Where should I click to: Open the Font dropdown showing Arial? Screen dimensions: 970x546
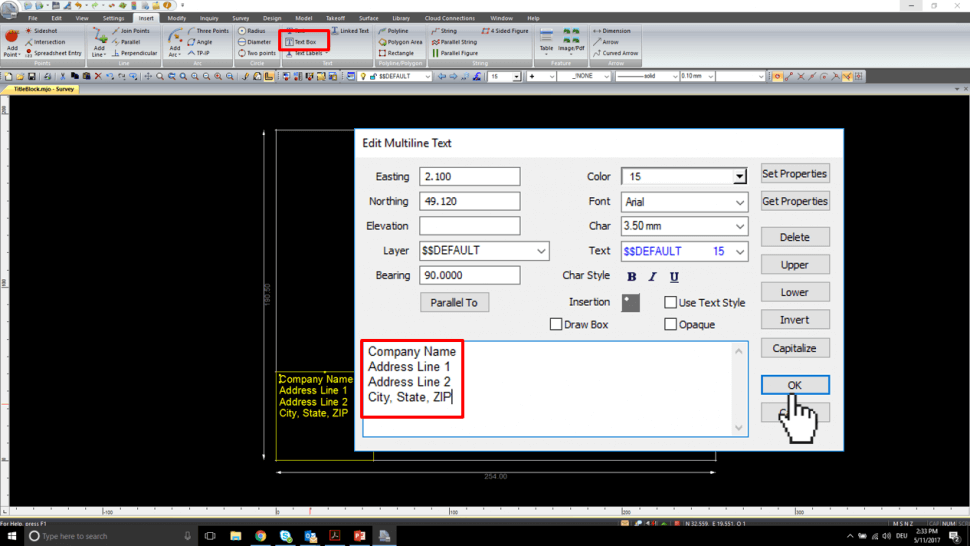click(684, 202)
